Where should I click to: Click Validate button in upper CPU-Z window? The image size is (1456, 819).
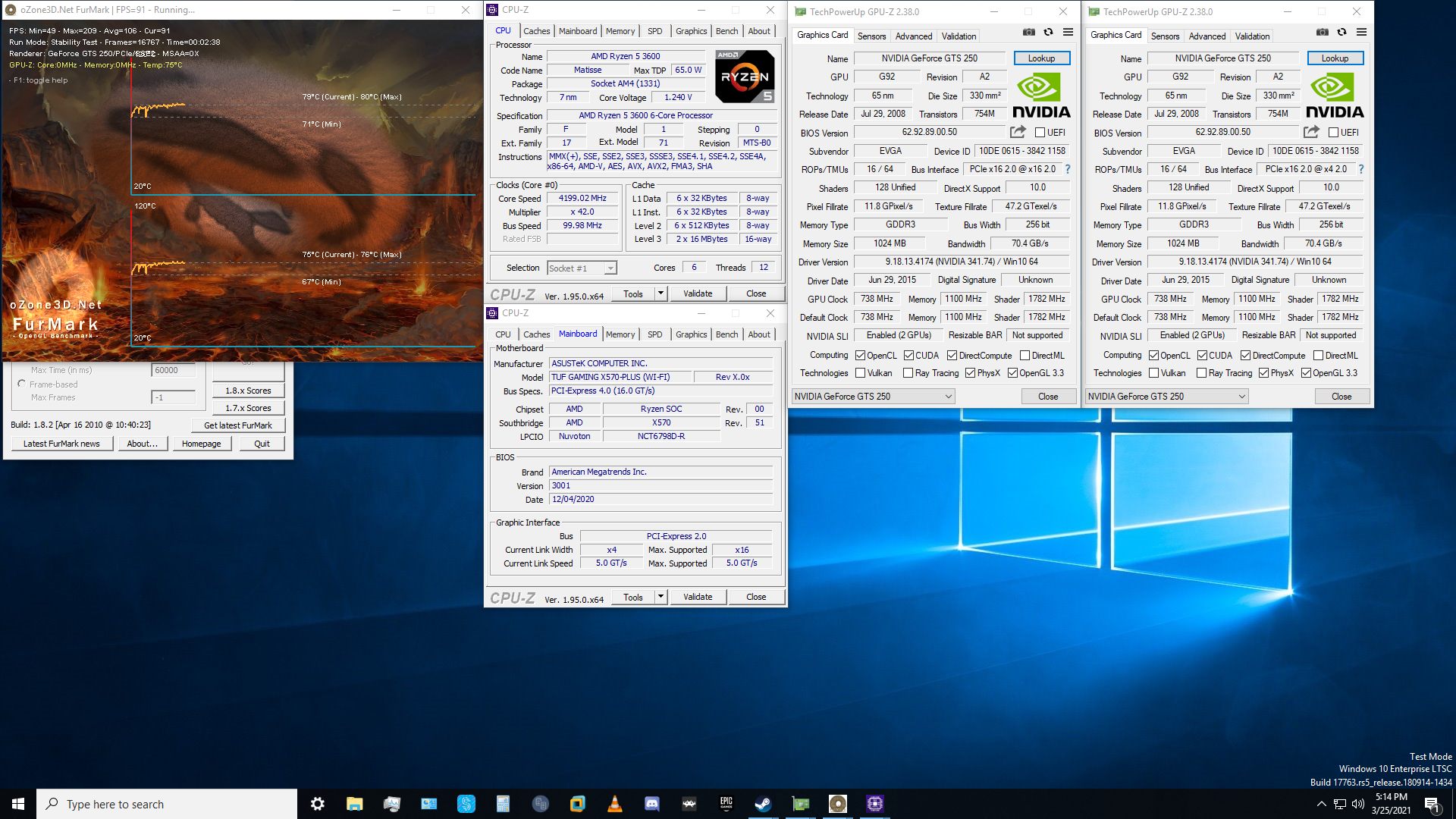pos(698,293)
